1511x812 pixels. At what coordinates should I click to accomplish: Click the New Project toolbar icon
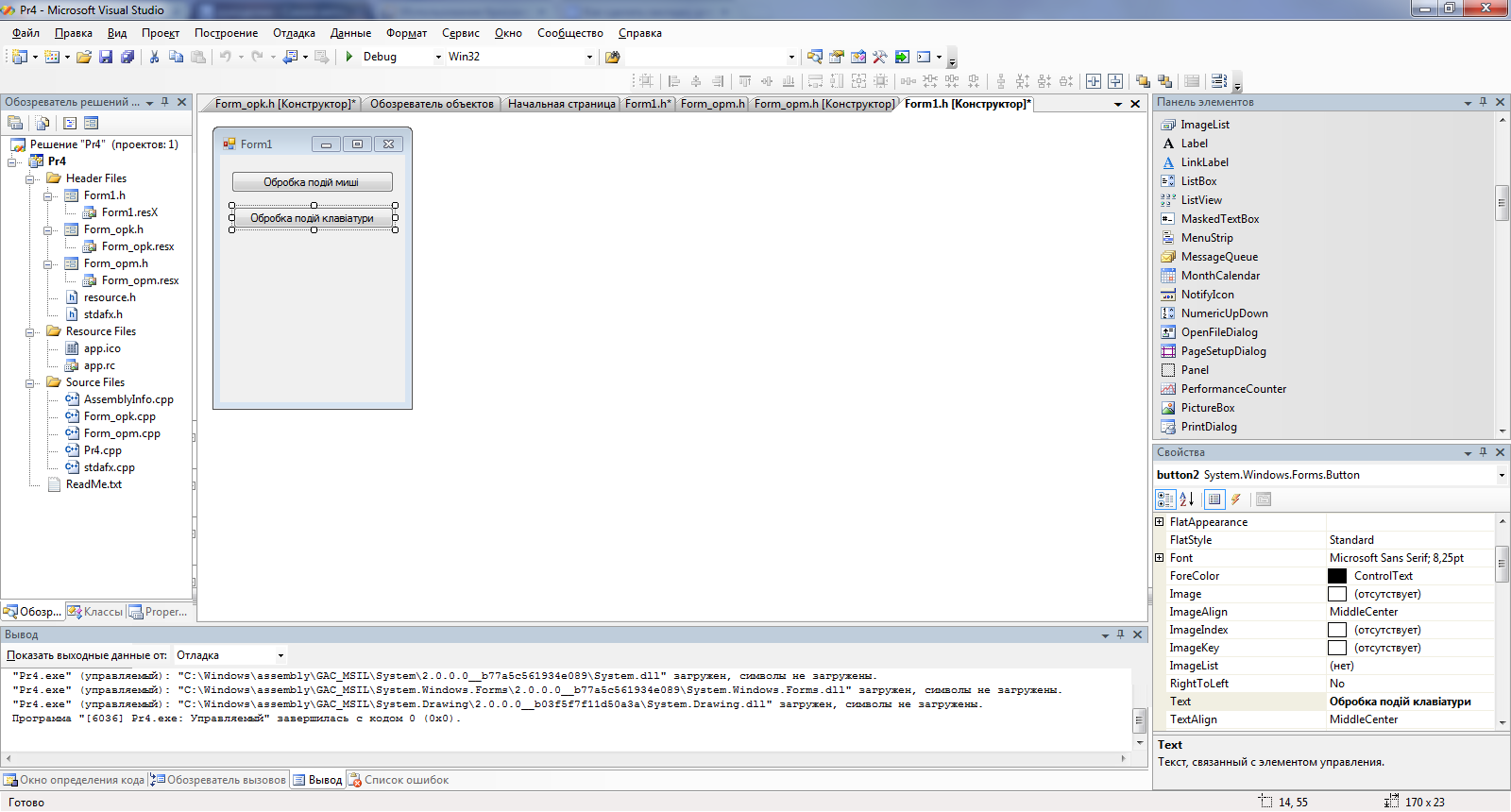click(19, 57)
